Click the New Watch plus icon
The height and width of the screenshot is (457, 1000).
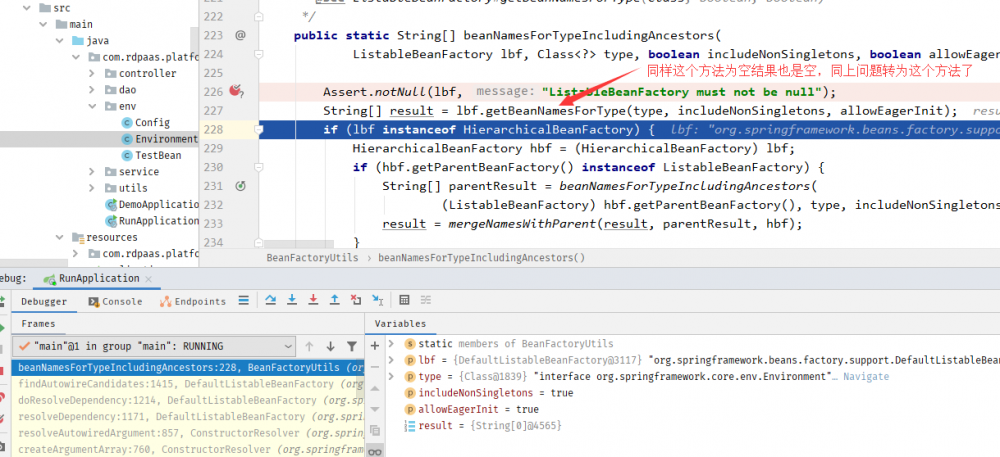tap(375, 345)
